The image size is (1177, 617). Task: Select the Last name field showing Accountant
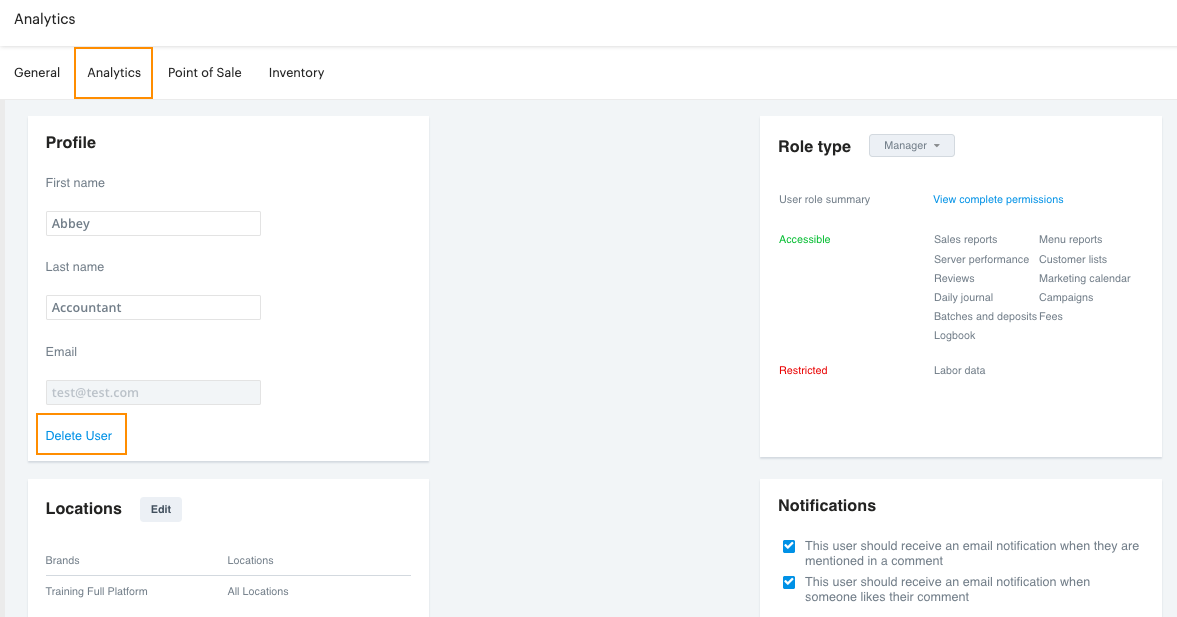(152, 307)
